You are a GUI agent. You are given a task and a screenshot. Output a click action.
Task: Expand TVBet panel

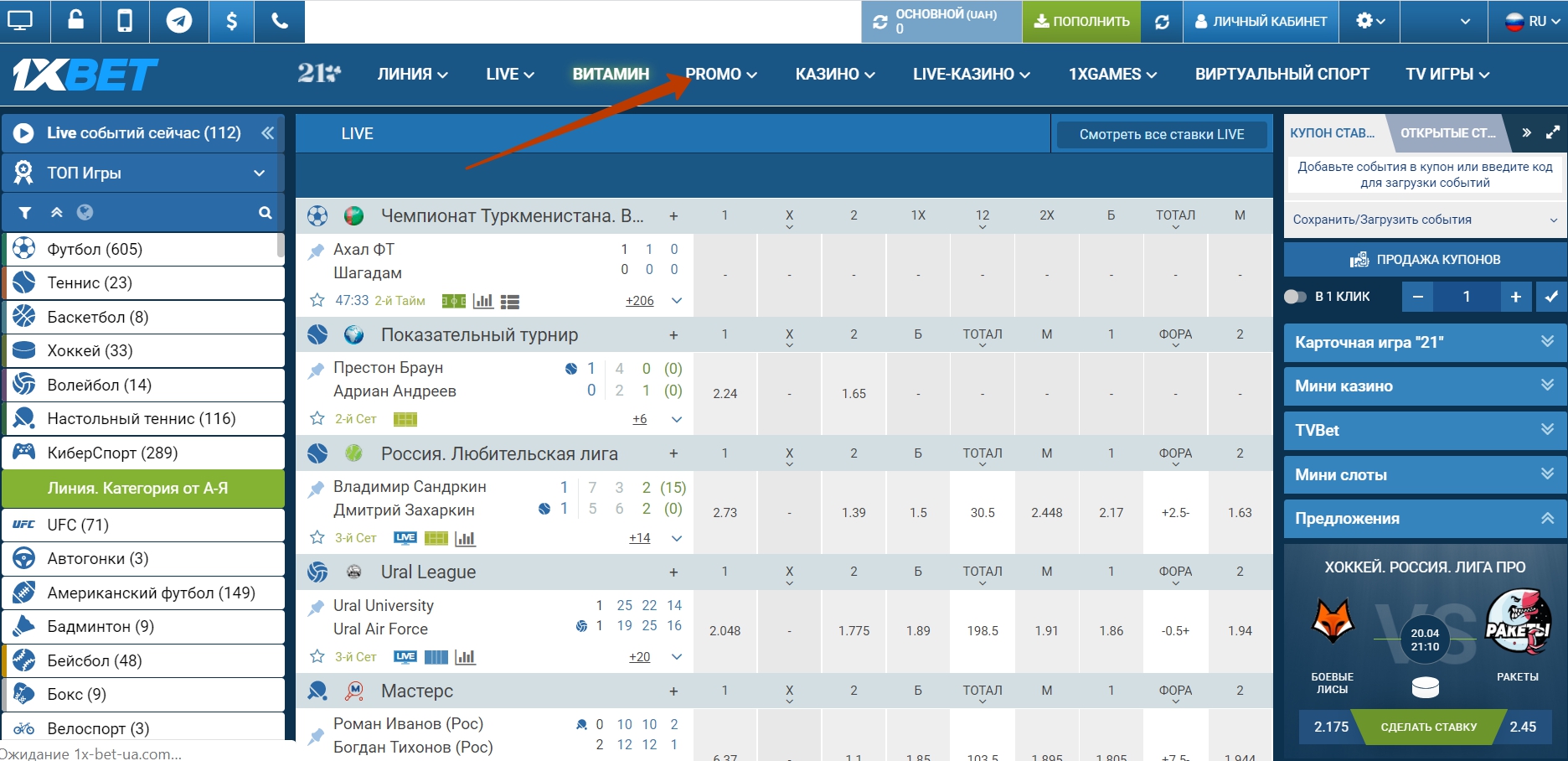click(x=1425, y=430)
